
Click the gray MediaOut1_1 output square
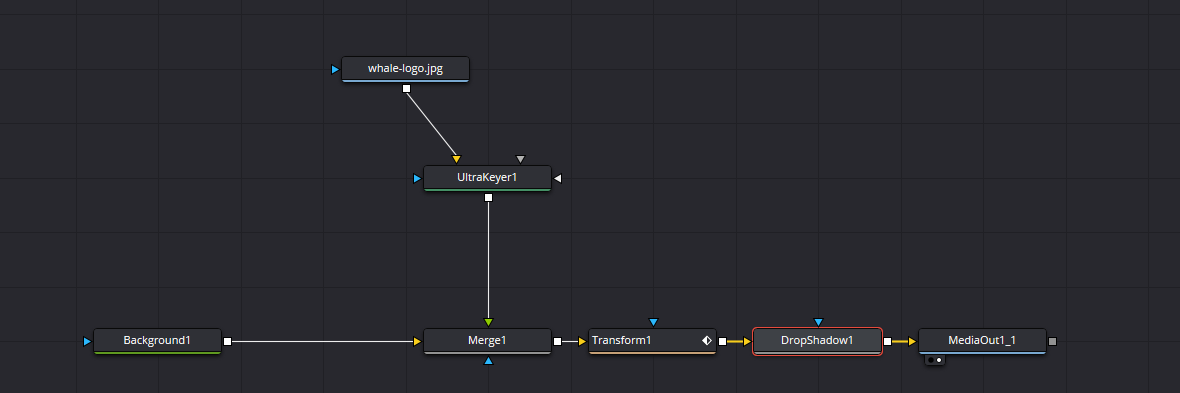1053,342
